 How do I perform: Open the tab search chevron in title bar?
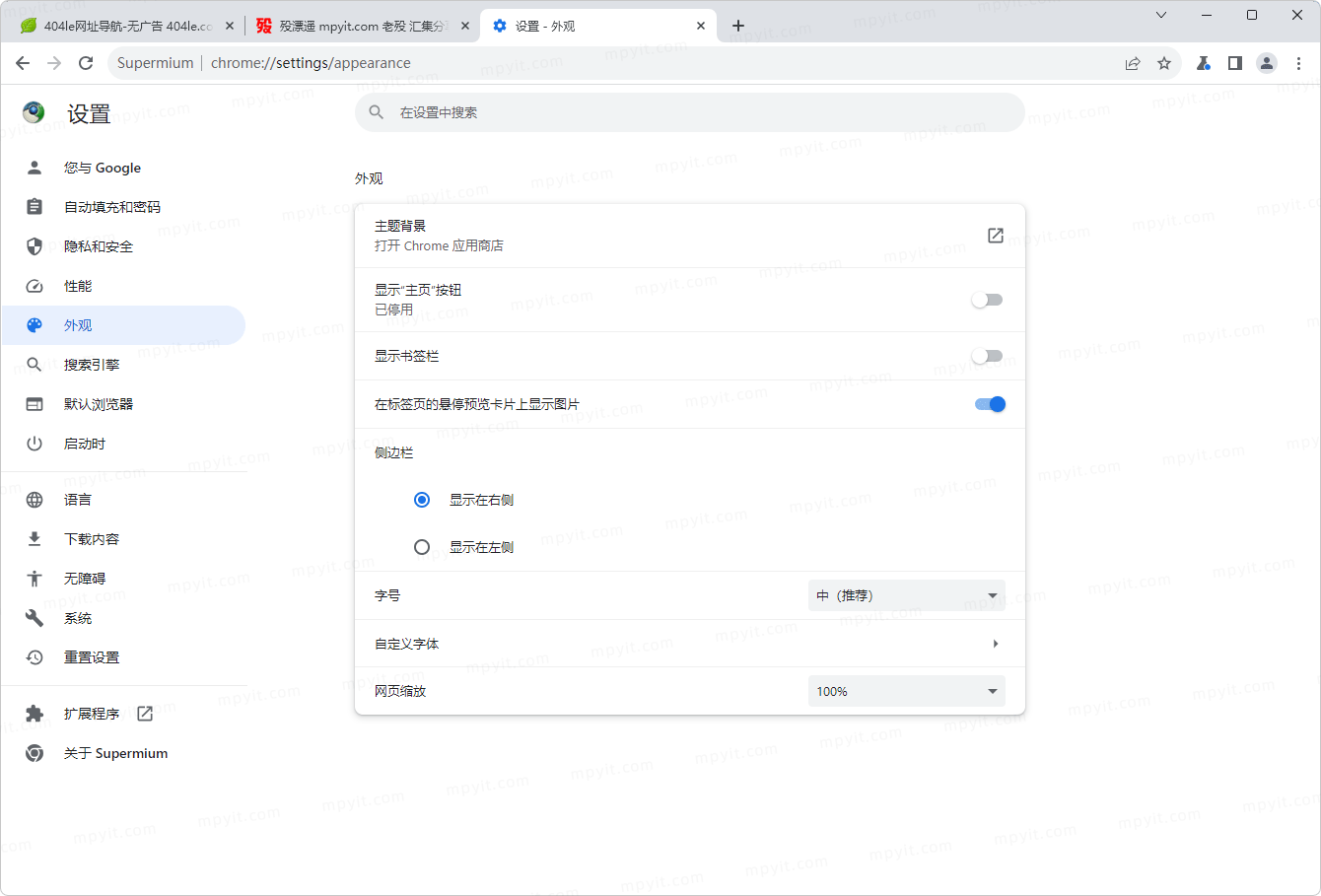point(1161,15)
